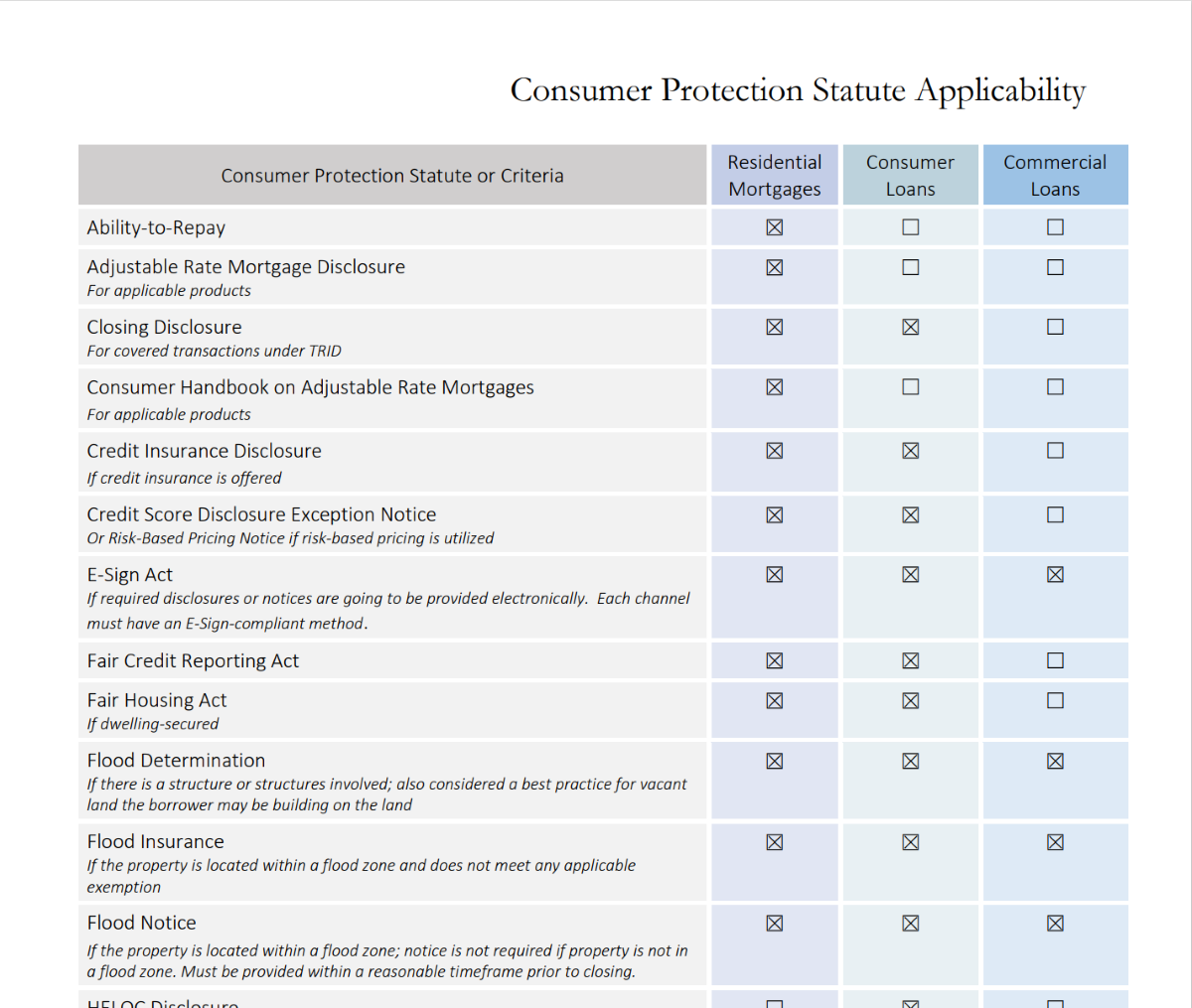Click the Consumer Loans column header

[911, 175]
